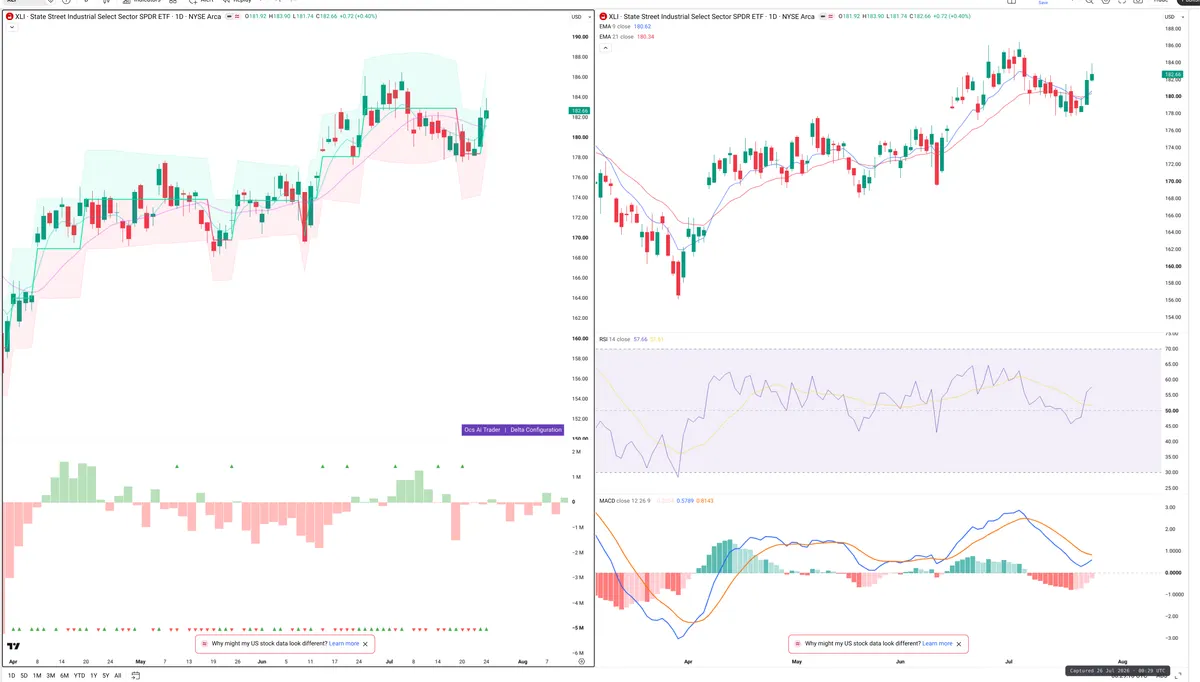Open the USD currency dropdown on right chart
The height and width of the screenshot is (682, 1200).
pos(1173,17)
